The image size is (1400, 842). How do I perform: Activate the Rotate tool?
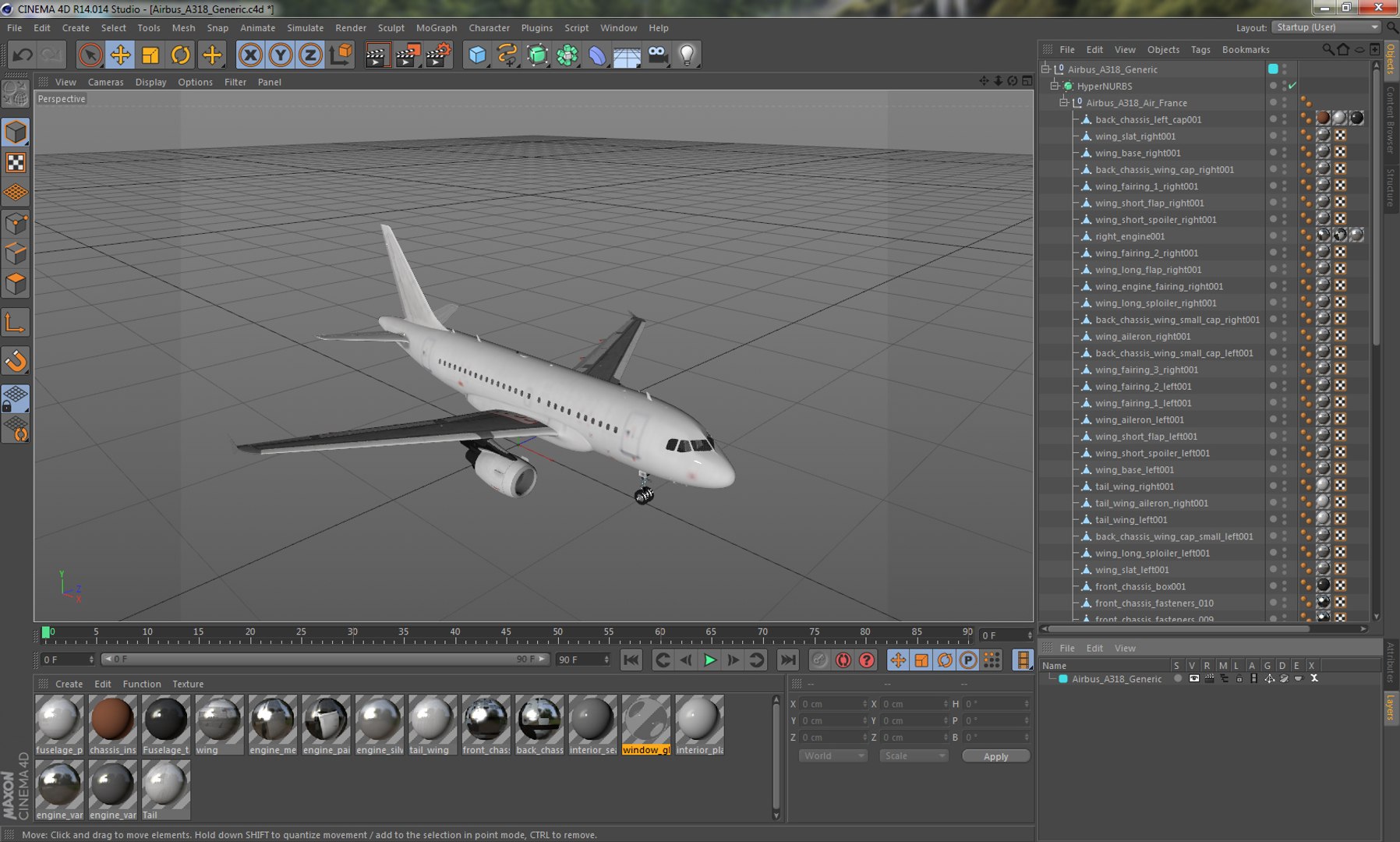point(181,55)
